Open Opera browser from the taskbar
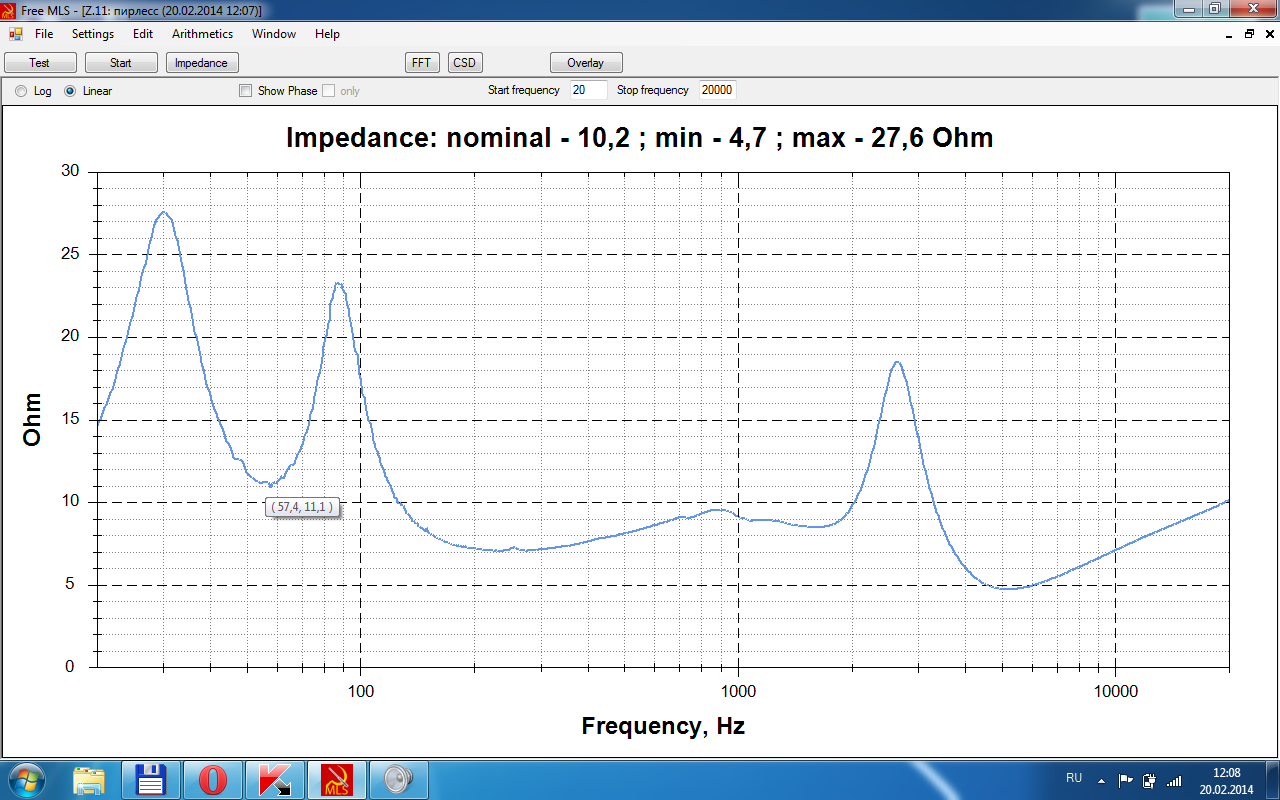 [x=213, y=780]
